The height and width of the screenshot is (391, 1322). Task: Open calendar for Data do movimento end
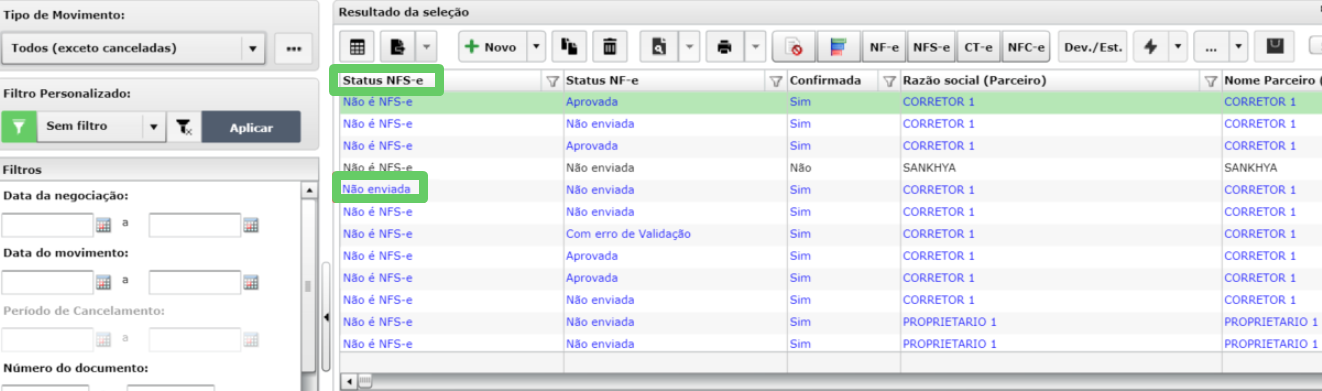[x=250, y=282]
